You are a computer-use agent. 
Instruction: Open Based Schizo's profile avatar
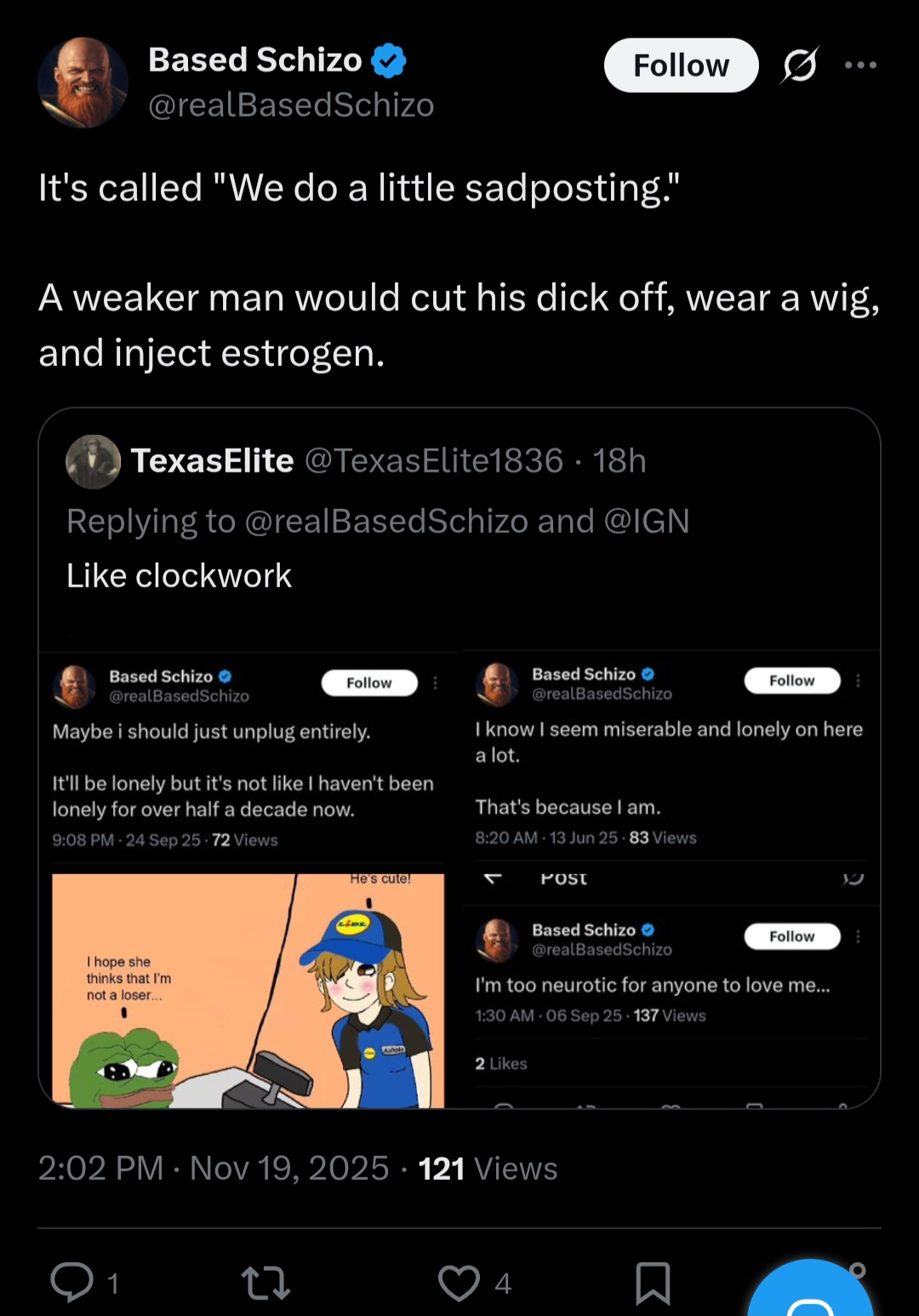(83, 83)
